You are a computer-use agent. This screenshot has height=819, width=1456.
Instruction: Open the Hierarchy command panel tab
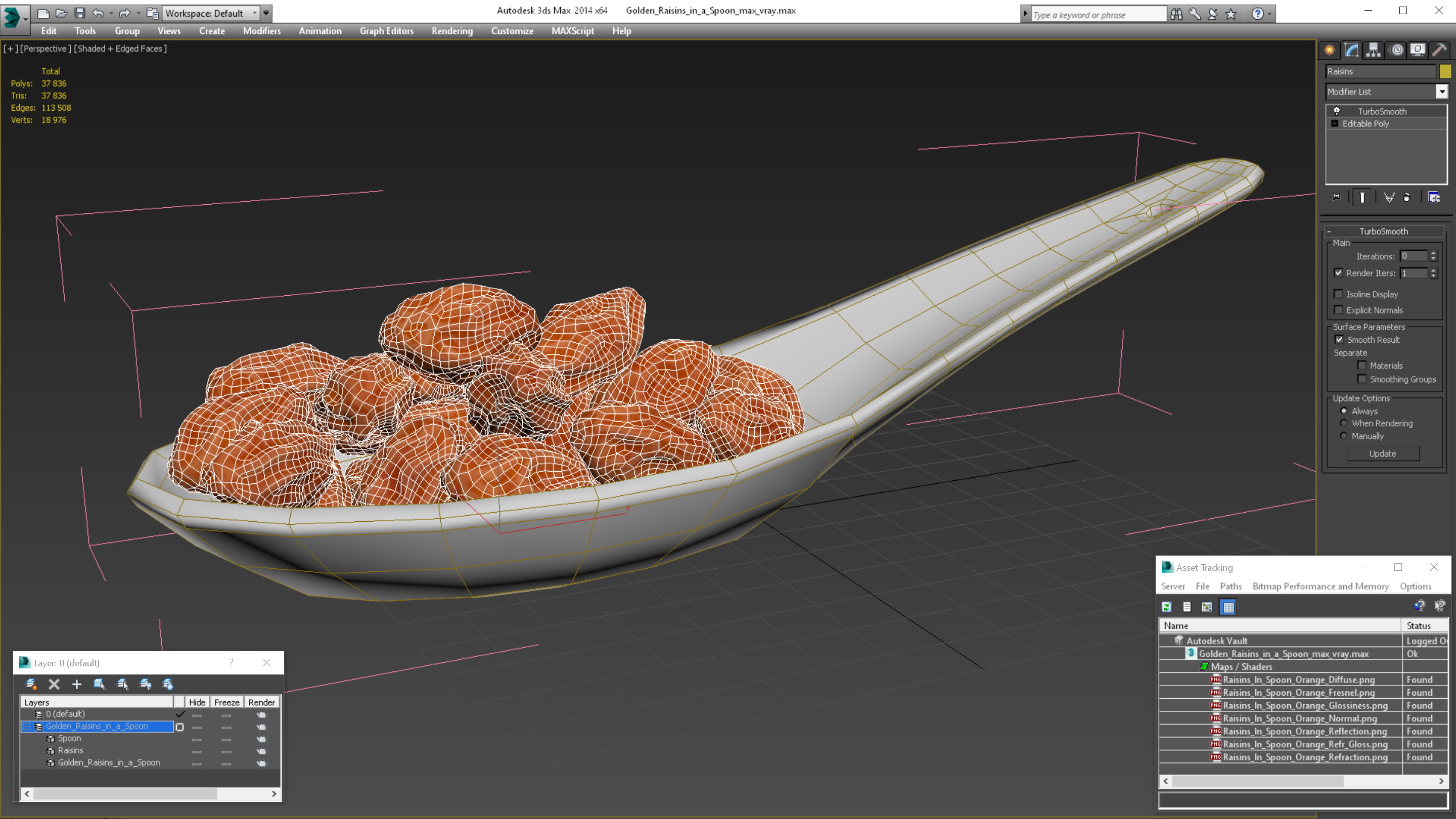(1374, 51)
